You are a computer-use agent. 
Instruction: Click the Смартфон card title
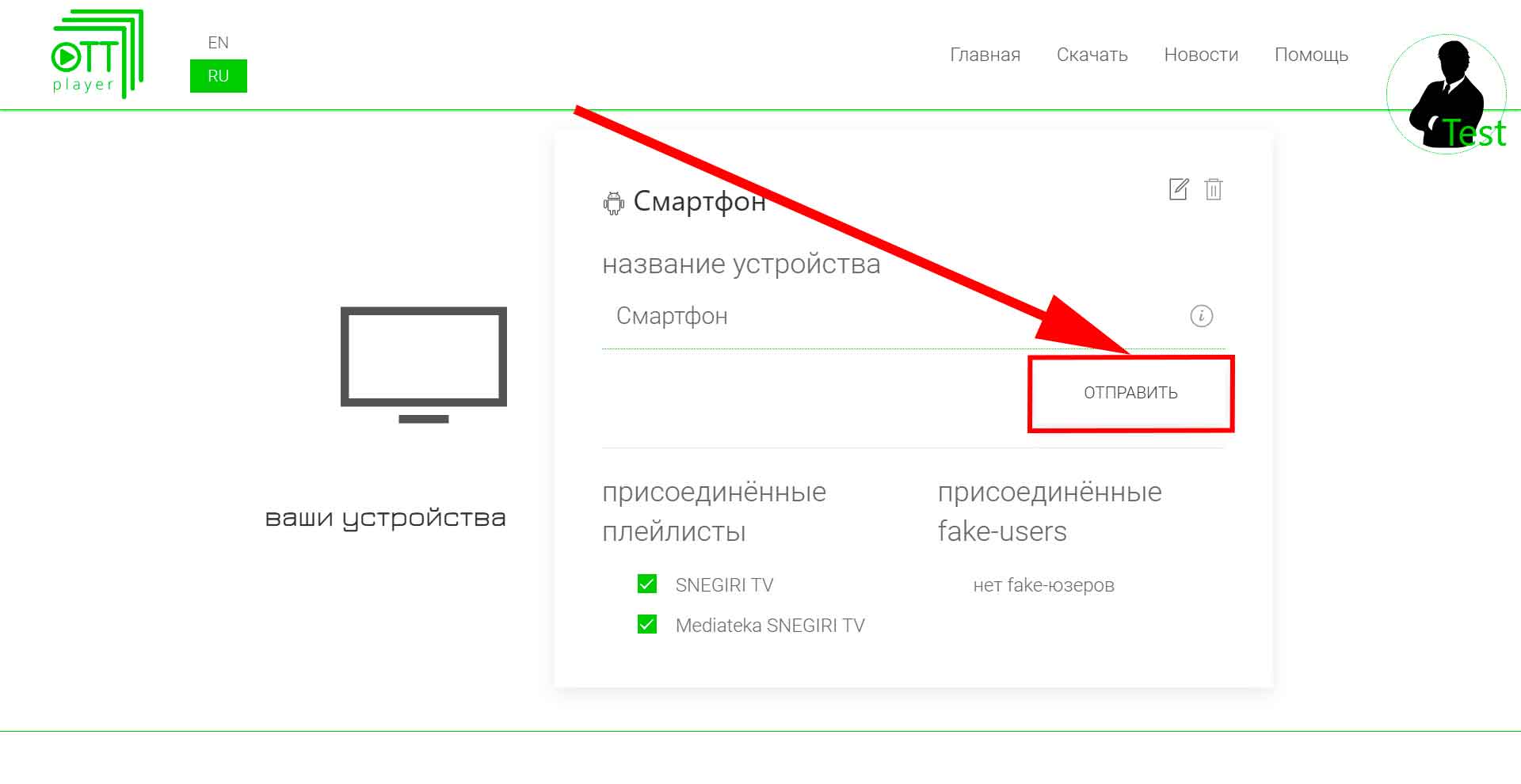coord(700,203)
